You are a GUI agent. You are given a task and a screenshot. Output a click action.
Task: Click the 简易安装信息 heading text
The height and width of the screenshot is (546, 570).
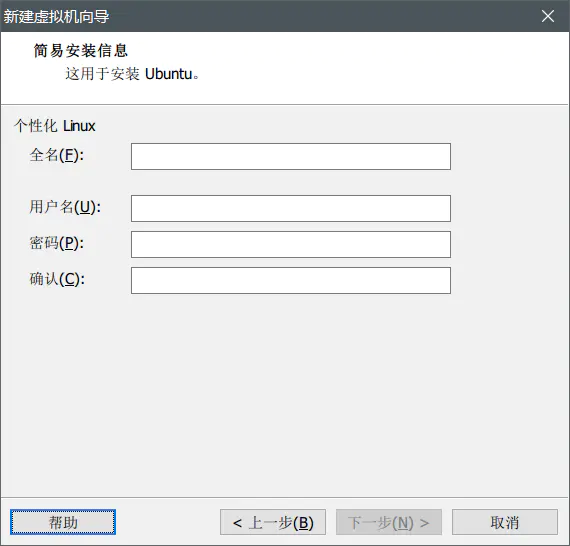pos(81,51)
